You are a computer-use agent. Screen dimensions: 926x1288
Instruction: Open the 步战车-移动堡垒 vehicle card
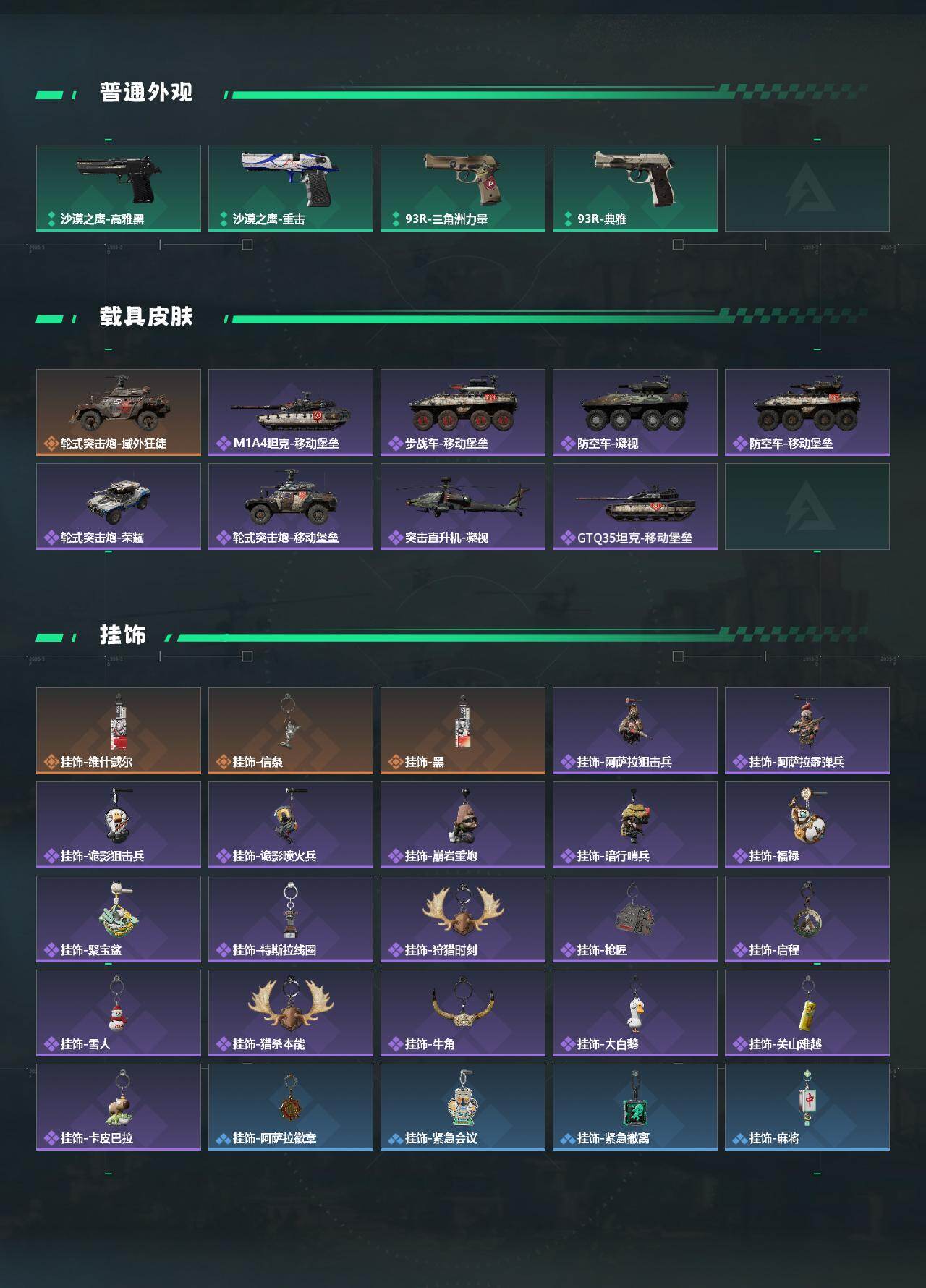pos(463,412)
